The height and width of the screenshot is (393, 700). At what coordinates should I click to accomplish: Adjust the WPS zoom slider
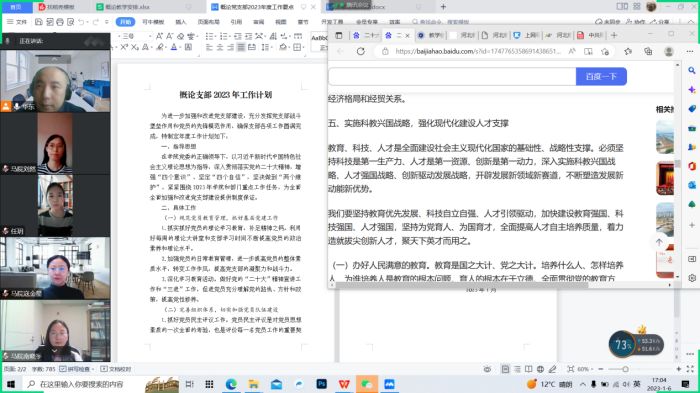point(625,369)
